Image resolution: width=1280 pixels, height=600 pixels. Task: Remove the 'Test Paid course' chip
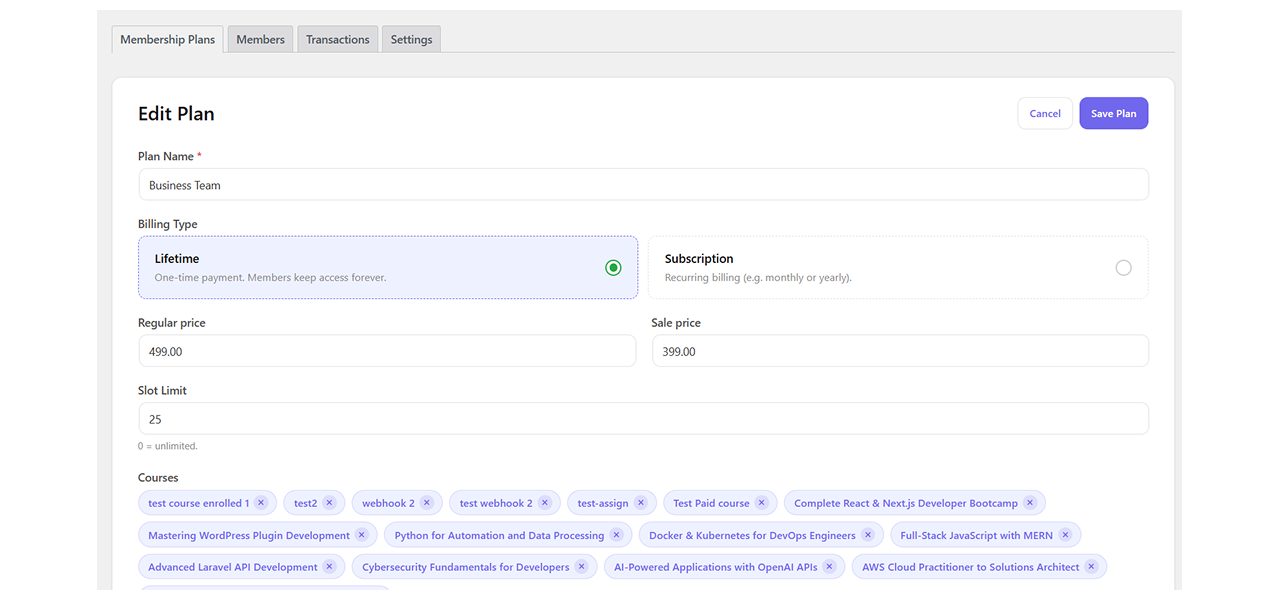pos(761,503)
